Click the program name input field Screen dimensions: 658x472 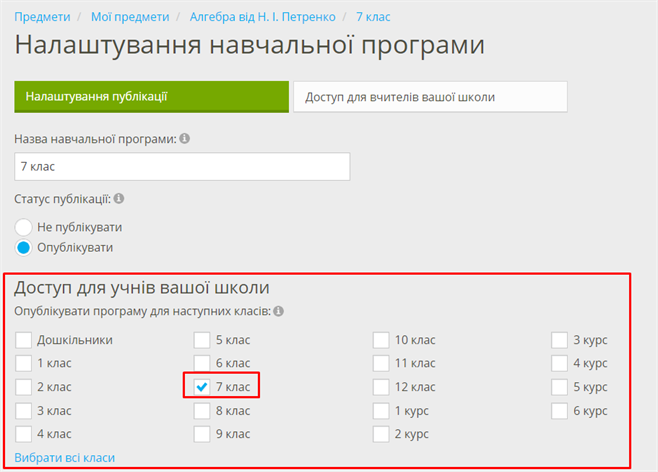(x=182, y=167)
